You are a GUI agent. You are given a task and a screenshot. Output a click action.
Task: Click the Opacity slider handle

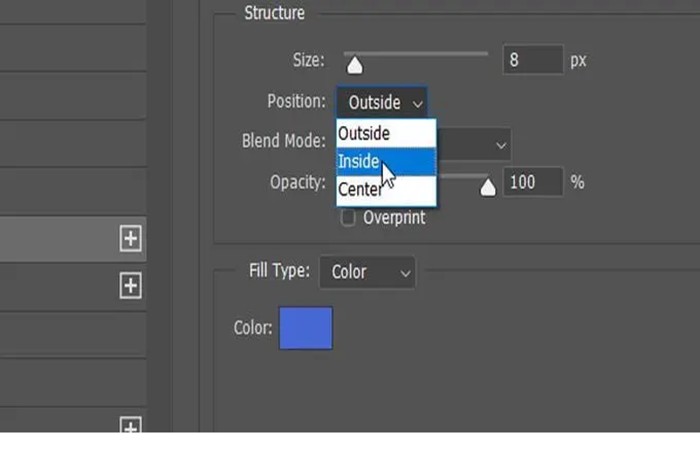coord(488,187)
